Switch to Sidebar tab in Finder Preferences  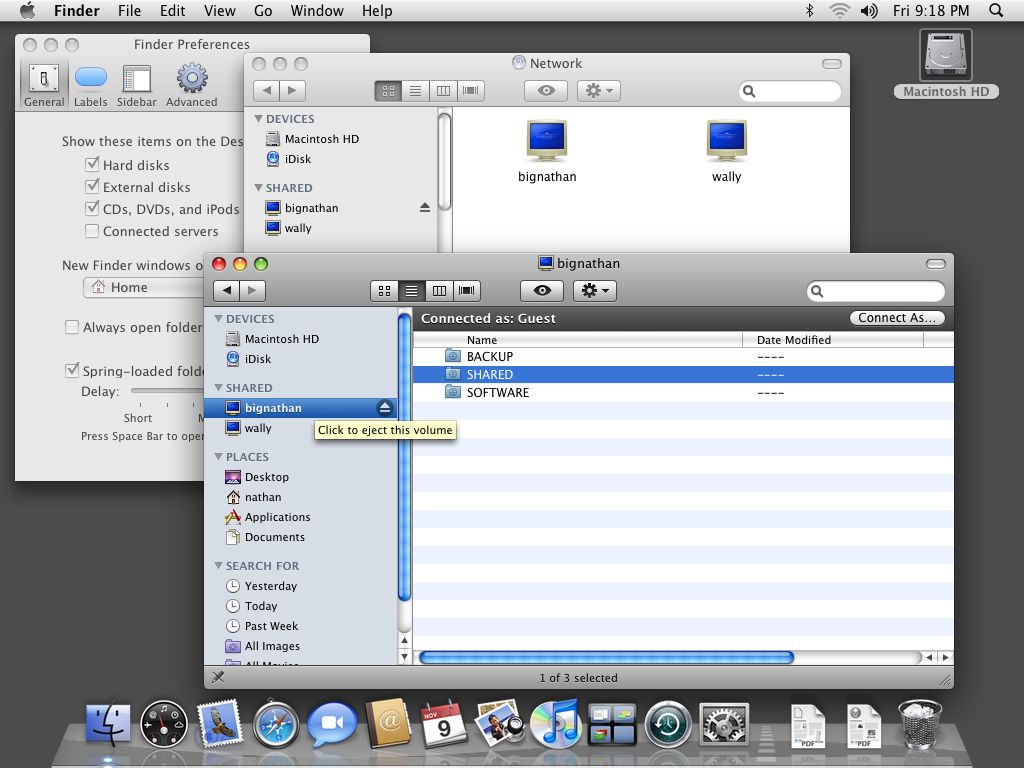tap(136, 86)
